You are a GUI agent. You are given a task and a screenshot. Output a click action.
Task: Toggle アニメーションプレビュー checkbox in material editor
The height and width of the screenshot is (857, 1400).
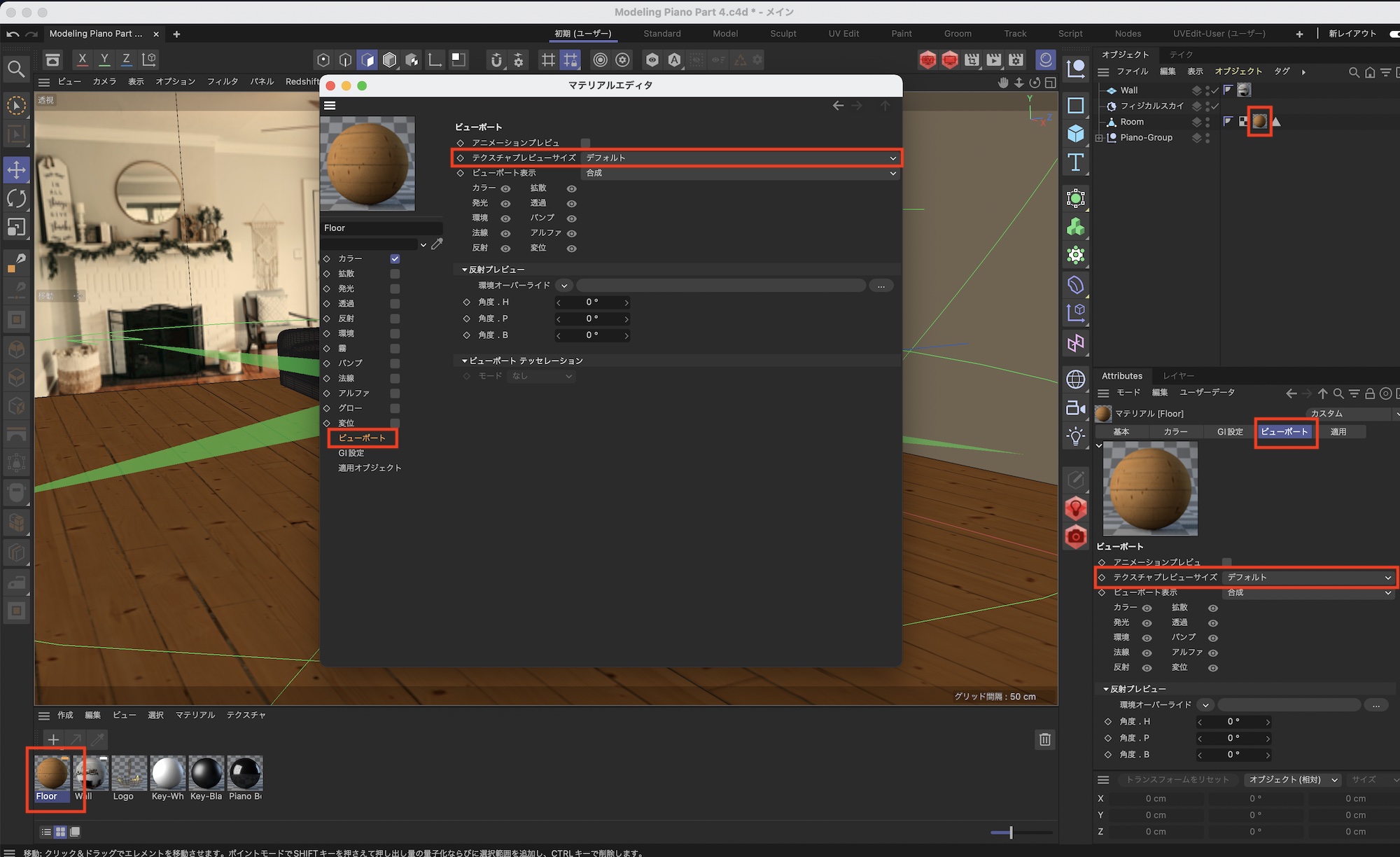point(585,143)
